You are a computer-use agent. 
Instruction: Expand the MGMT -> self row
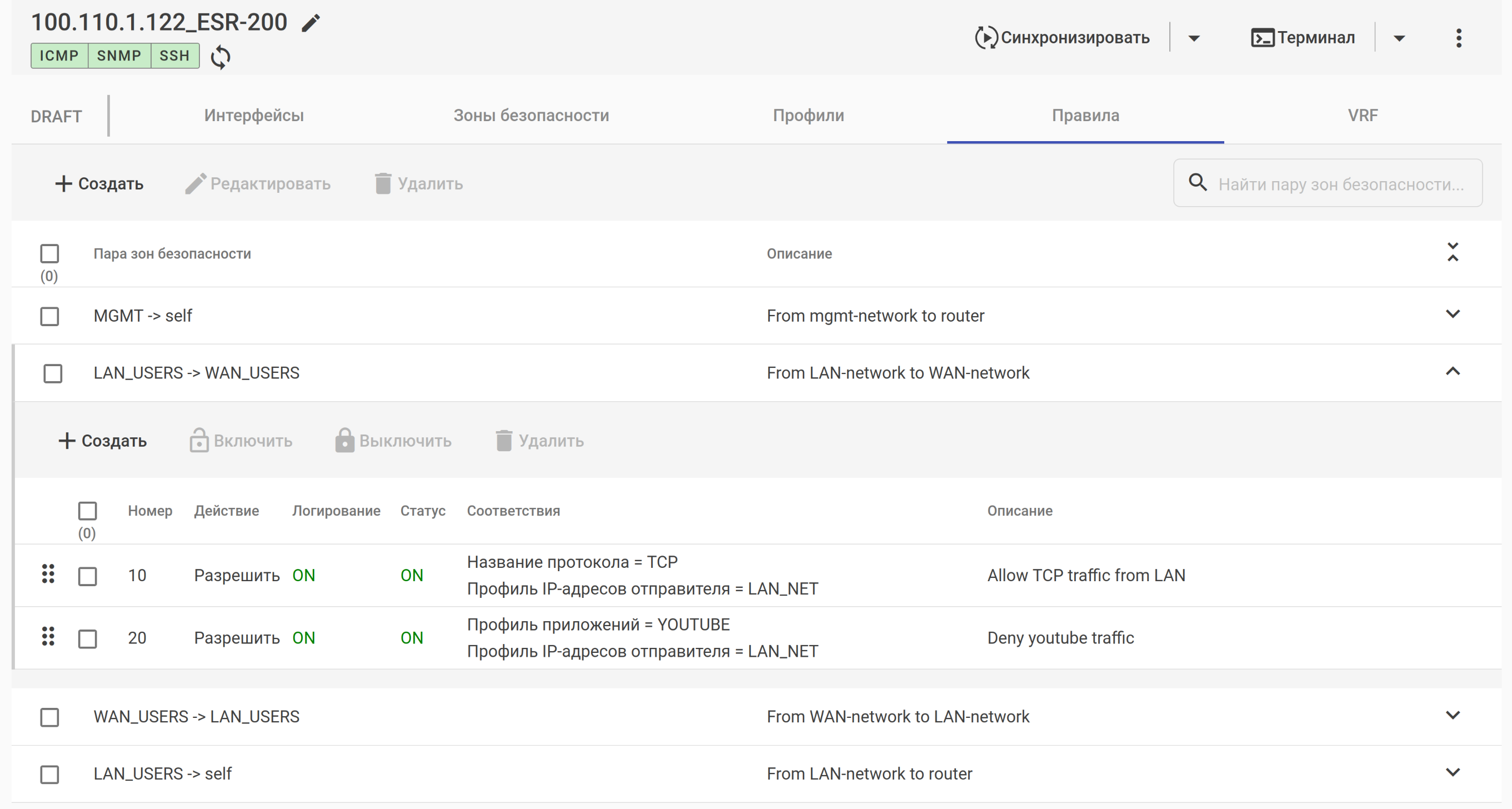1453,314
